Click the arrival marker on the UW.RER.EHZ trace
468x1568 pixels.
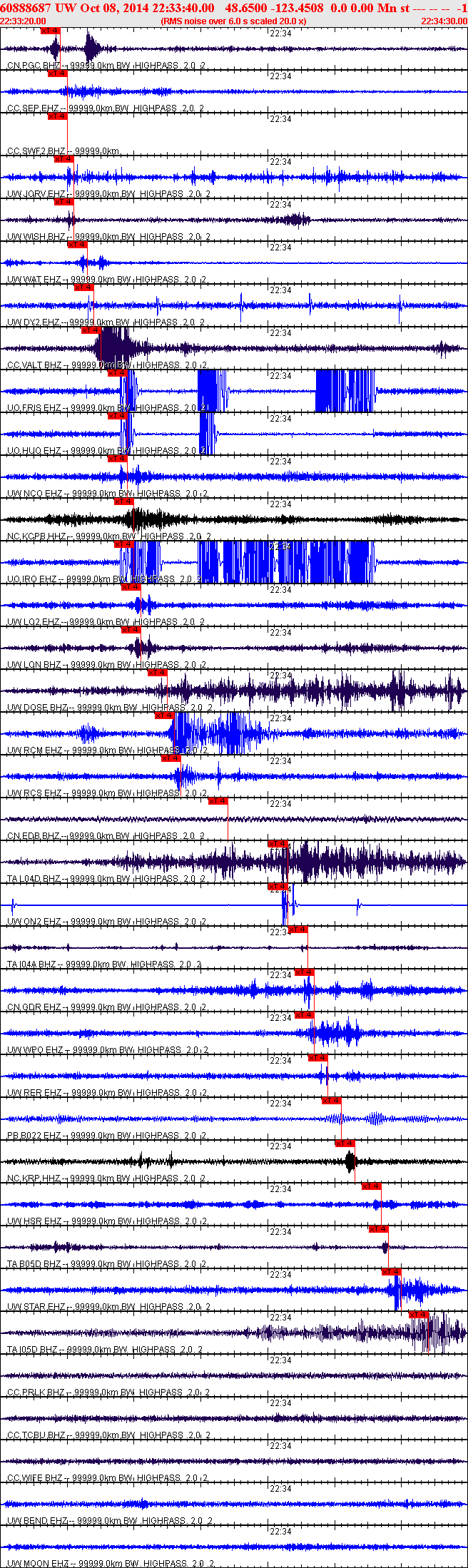[x=317, y=1058]
